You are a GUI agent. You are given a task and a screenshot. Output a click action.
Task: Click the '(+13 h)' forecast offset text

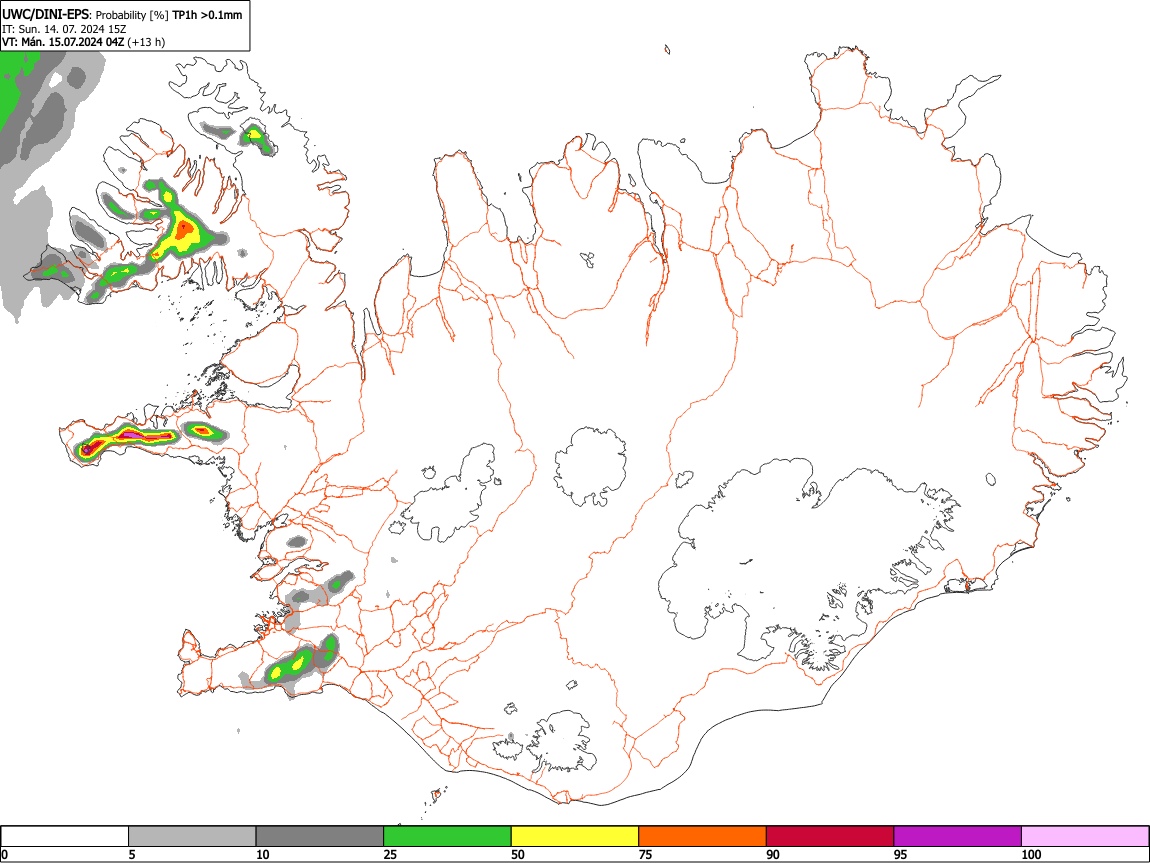tap(146, 42)
